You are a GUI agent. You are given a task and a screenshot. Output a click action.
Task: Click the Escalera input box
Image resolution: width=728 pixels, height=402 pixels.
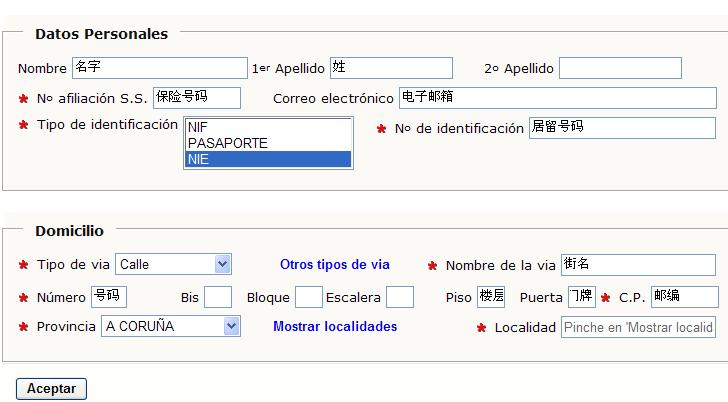[399, 297]
